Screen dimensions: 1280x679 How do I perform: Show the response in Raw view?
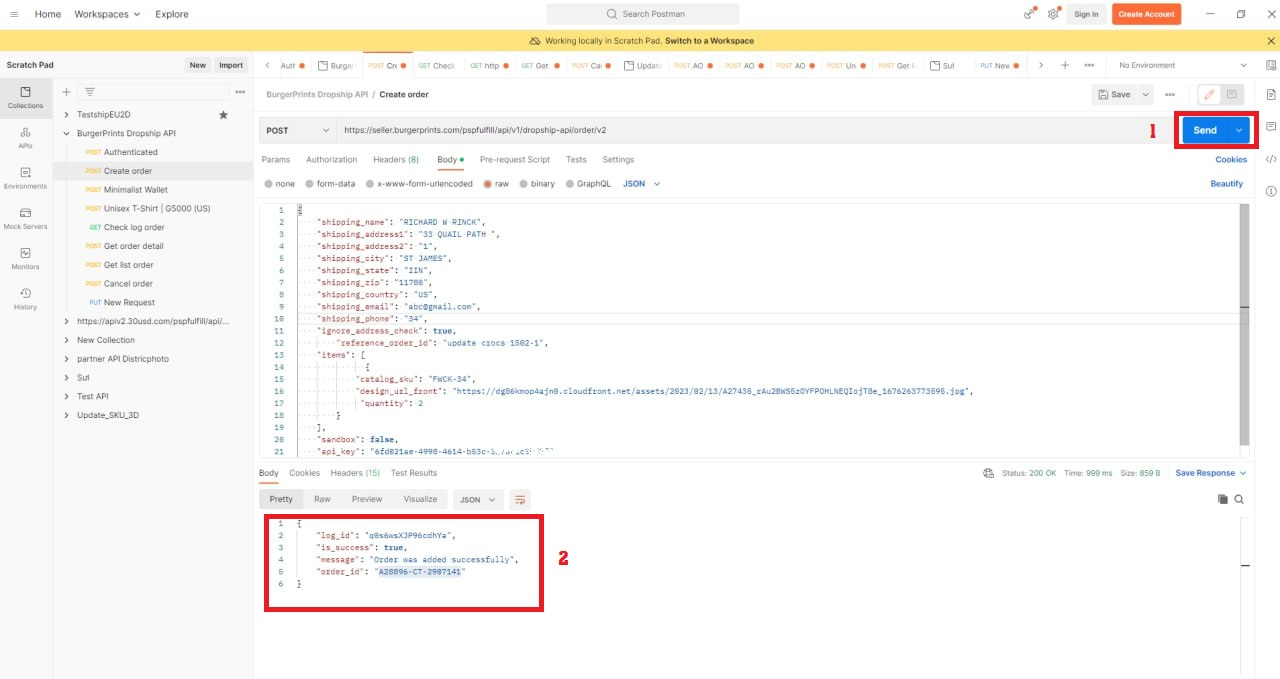point(322,499)
